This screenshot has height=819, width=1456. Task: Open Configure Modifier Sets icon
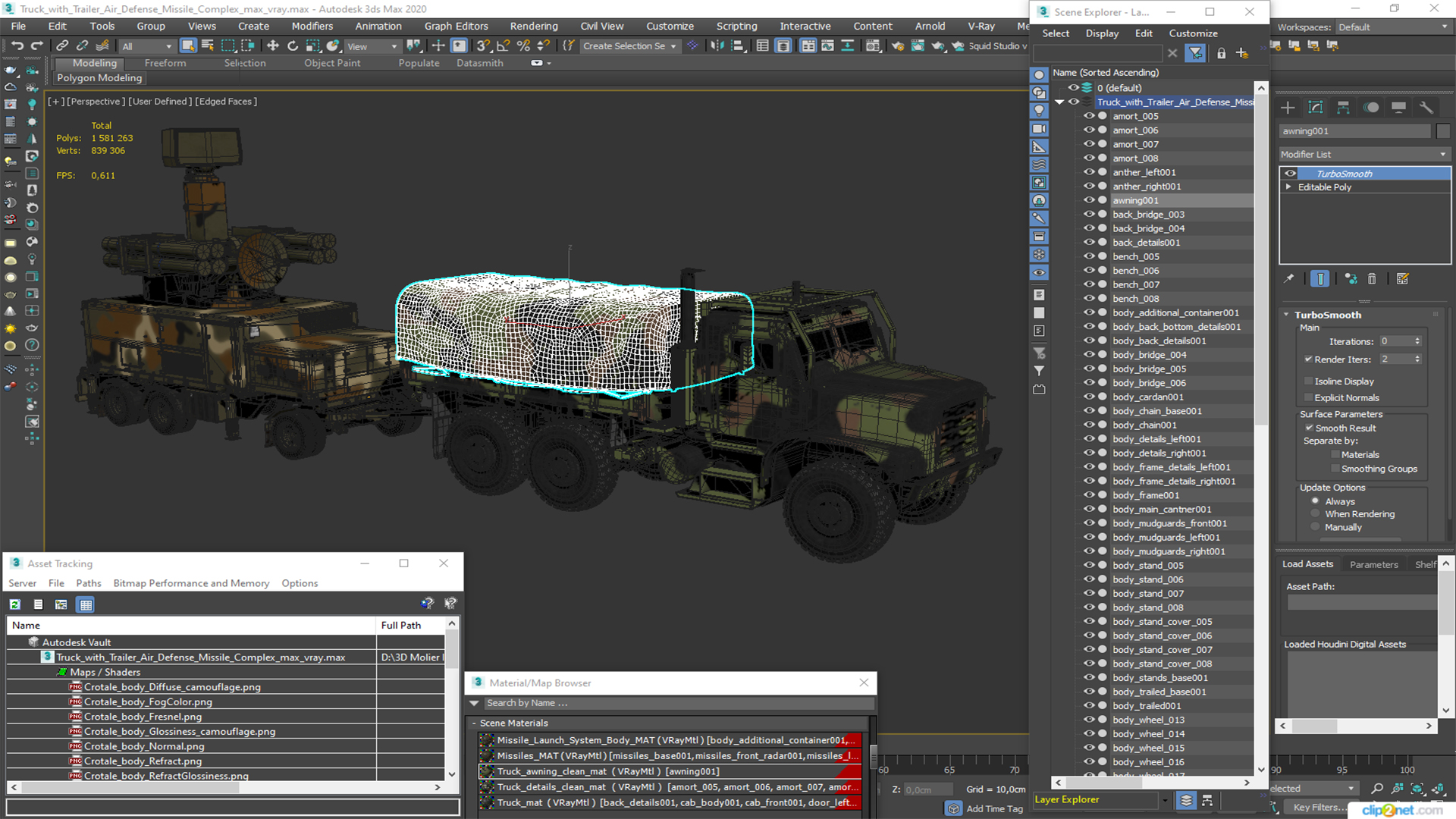point(1403,279)
